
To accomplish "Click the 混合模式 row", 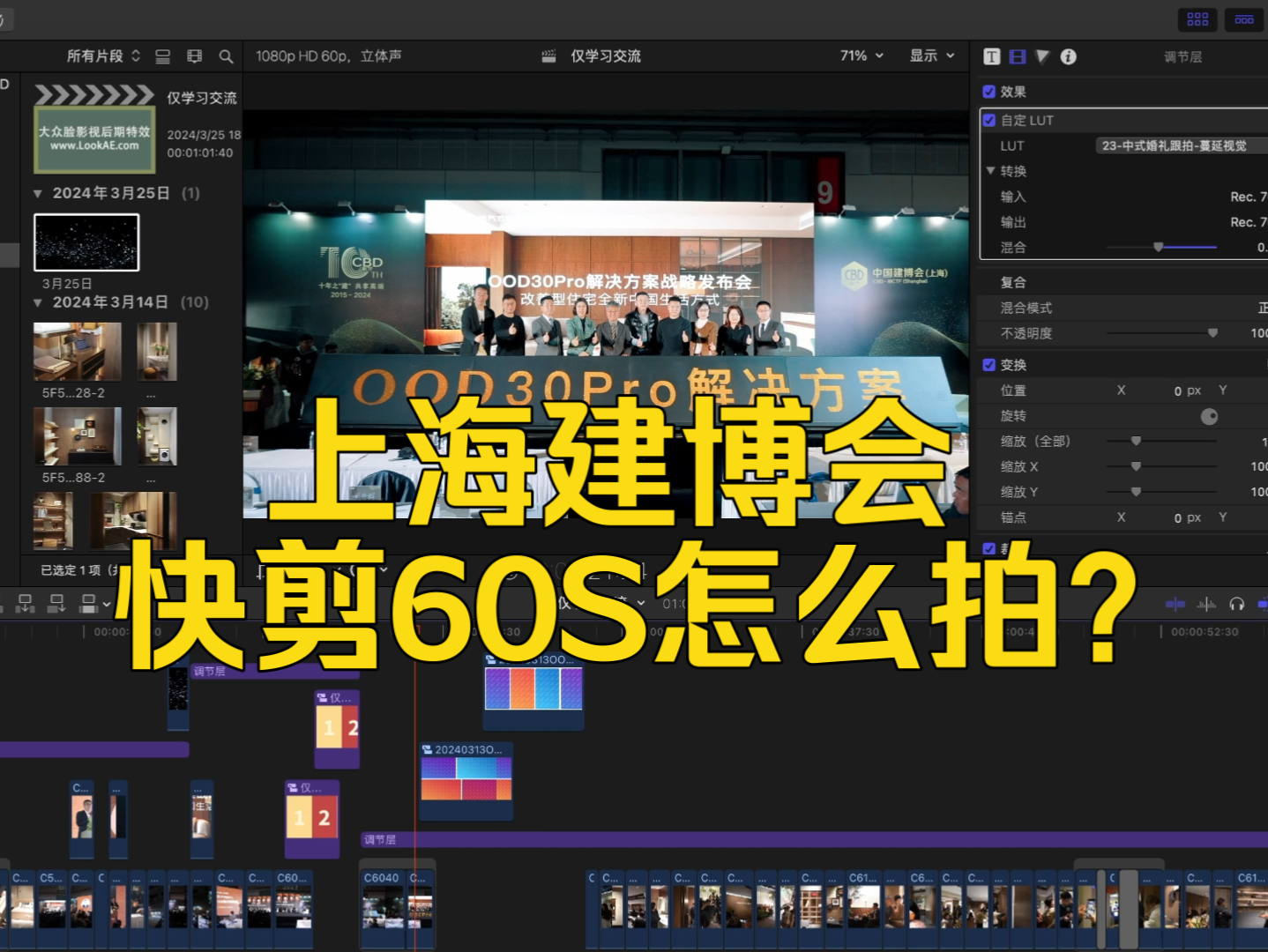I will 1122,308.
